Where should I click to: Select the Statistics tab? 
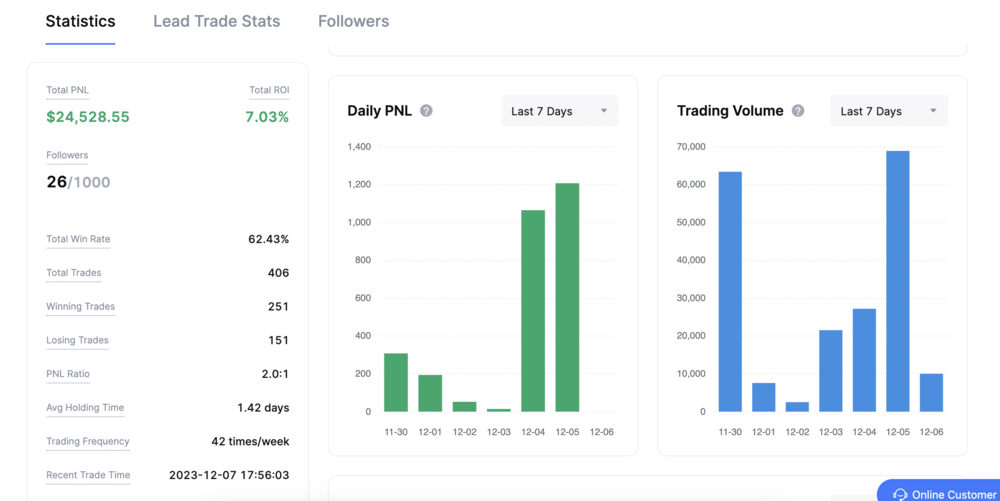(80, 21)
